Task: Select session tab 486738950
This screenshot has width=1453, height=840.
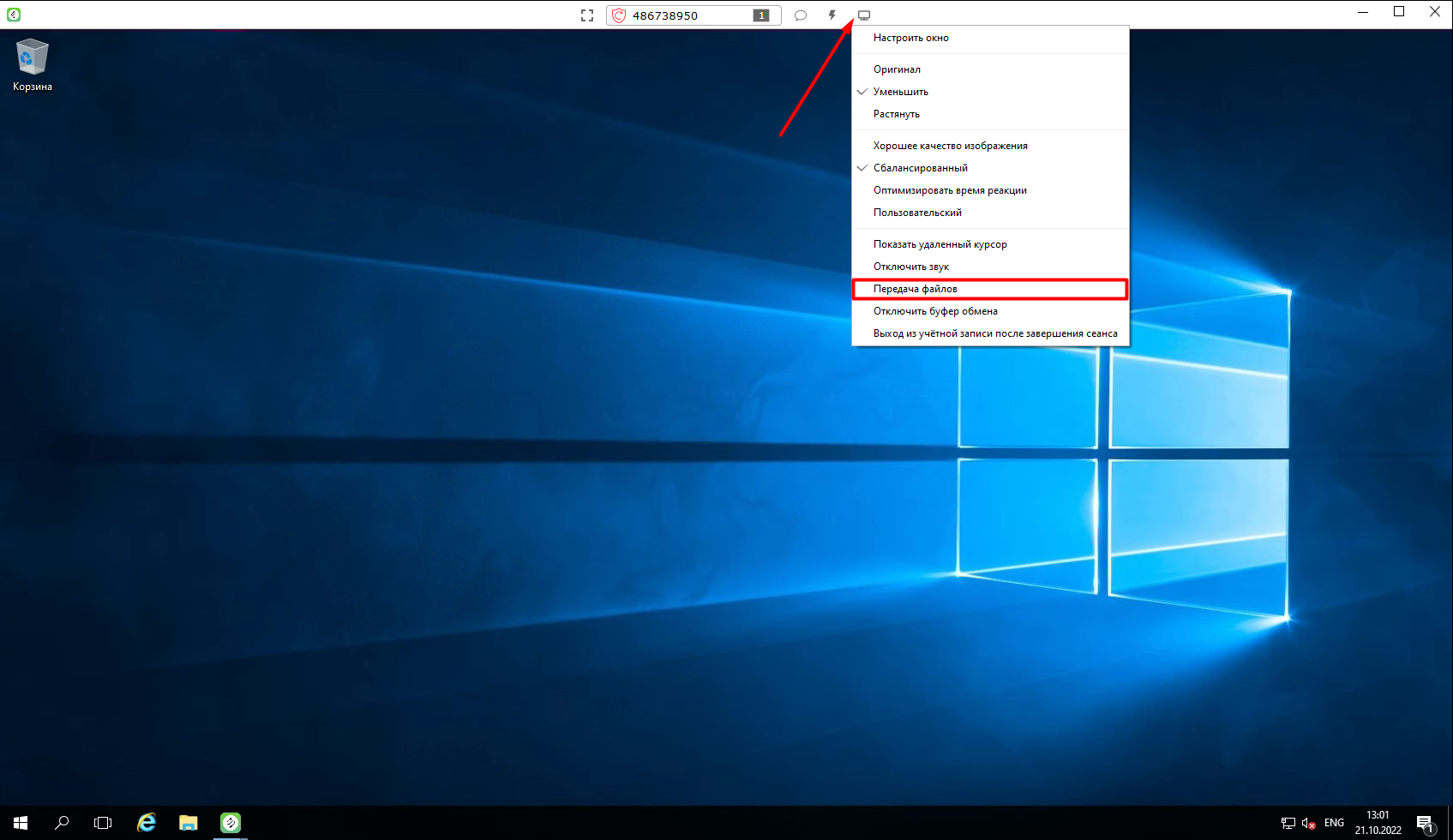Action: (x=693, y=15)
